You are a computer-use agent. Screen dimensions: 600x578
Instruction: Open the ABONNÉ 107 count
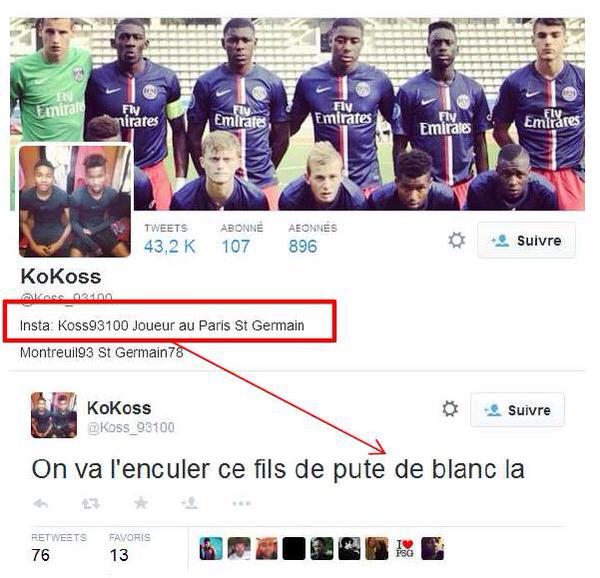tap(242, 239)
